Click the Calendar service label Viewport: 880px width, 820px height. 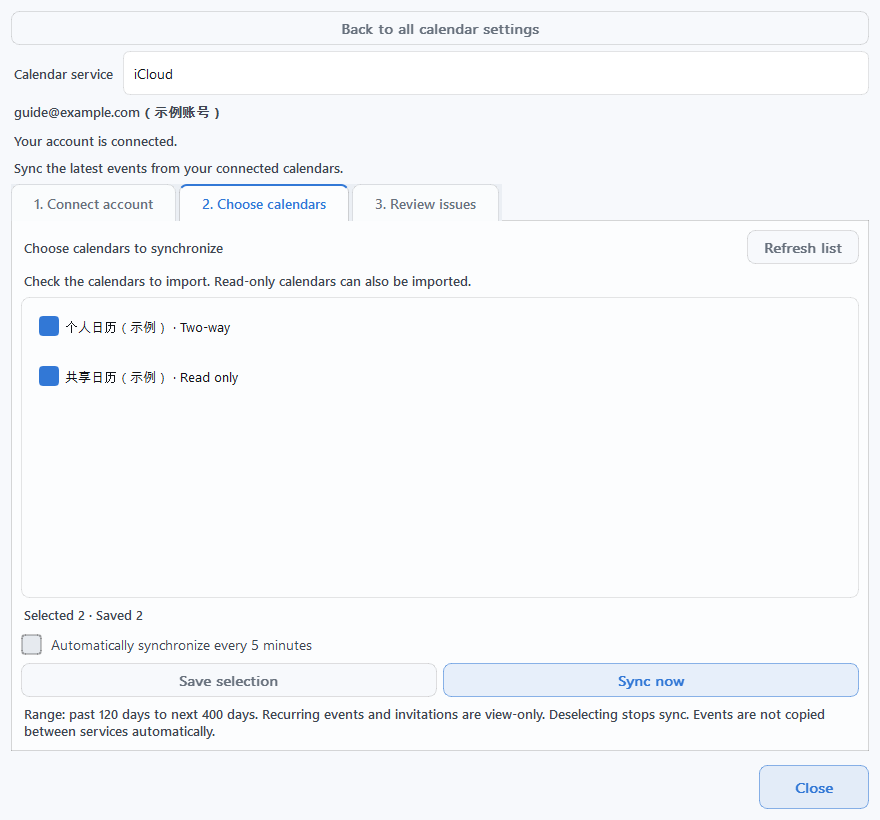[x=63, y=74]
